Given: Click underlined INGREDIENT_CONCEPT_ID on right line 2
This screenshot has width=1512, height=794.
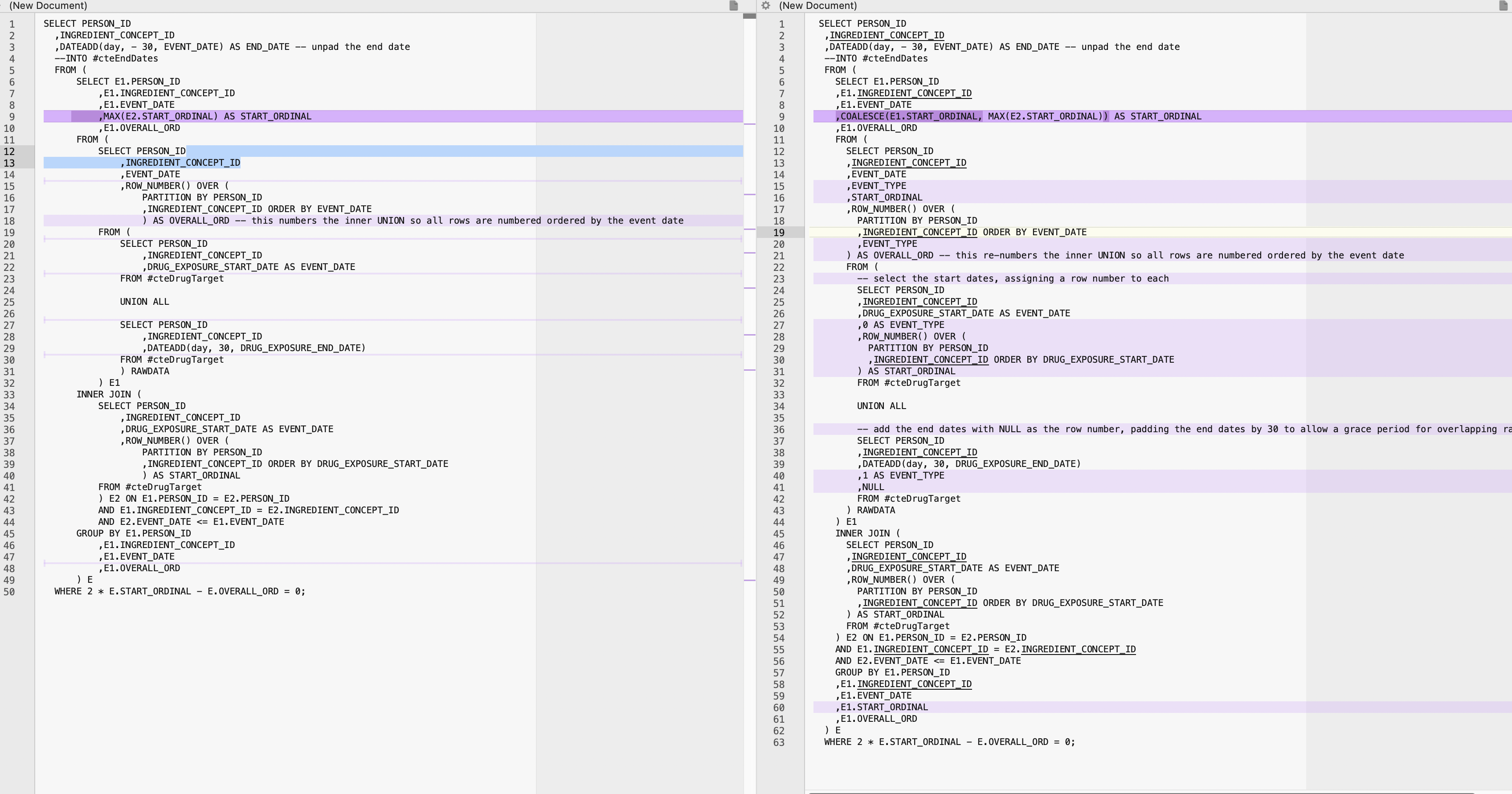Looking at the screenshot, I should pyautogui.click(x=885, y=35).
